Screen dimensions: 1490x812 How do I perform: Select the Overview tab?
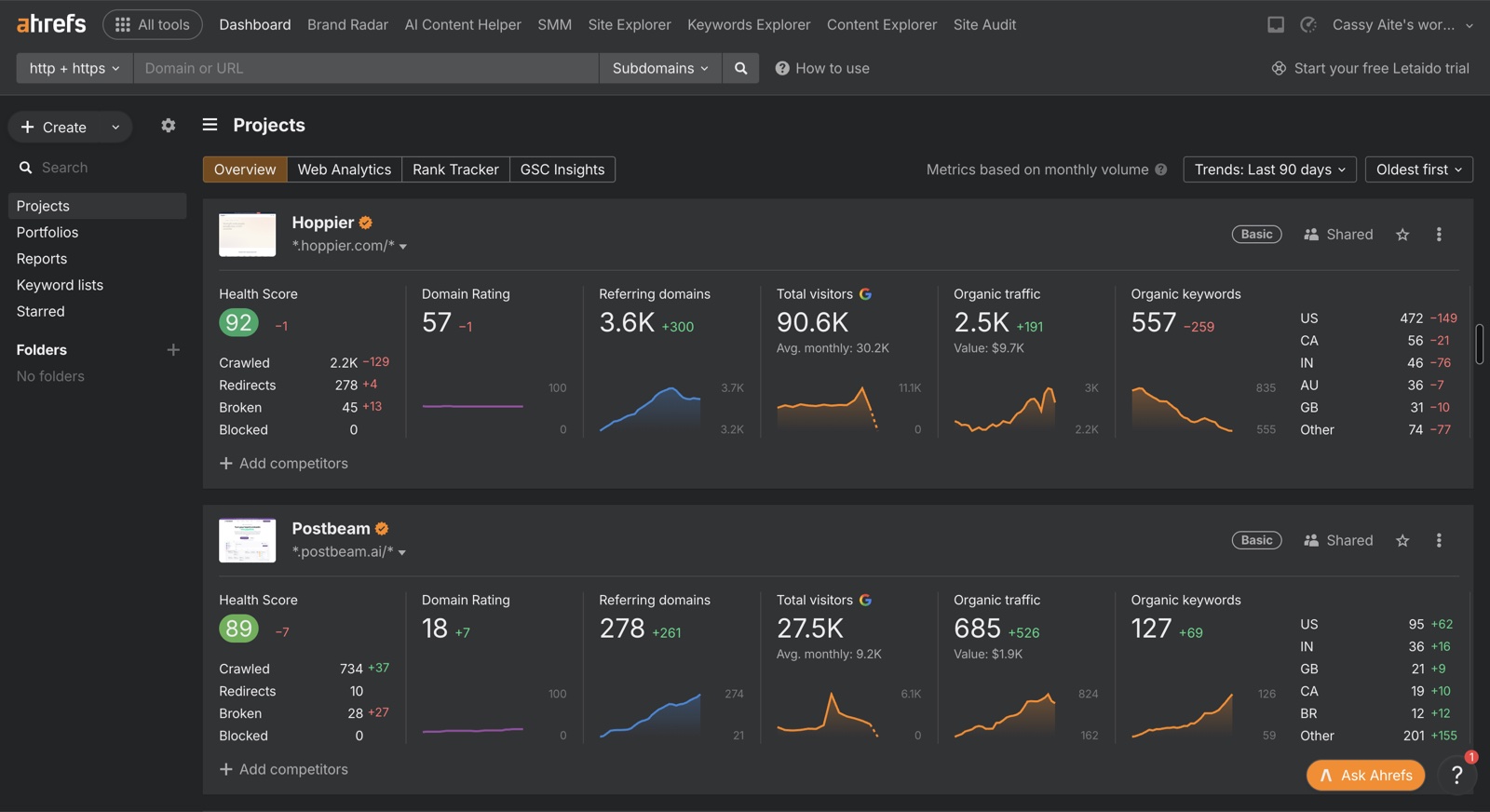pos(245,169)
